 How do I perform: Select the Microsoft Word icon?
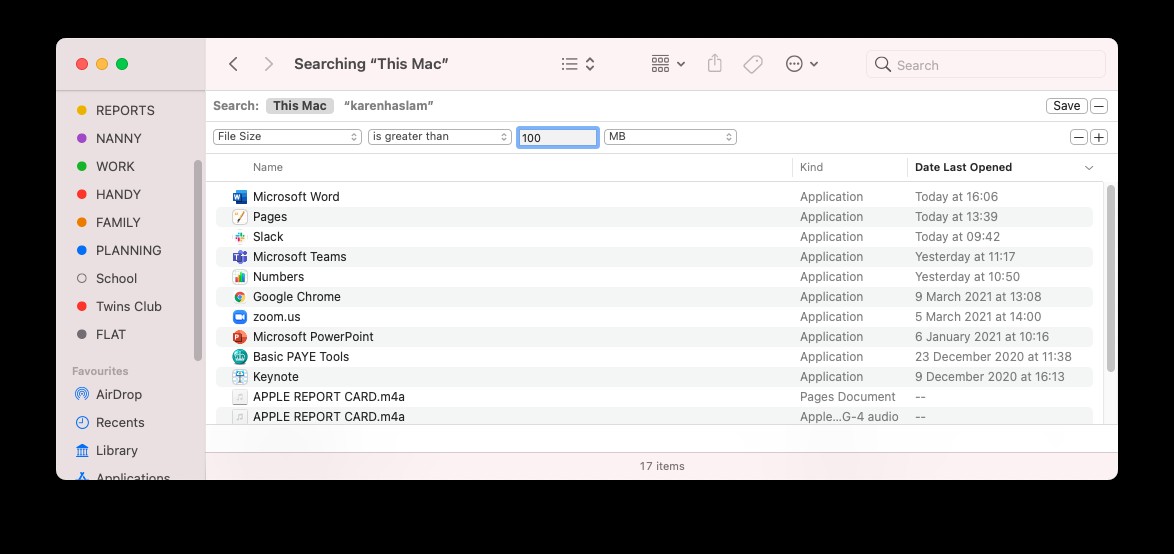[240, 197]
